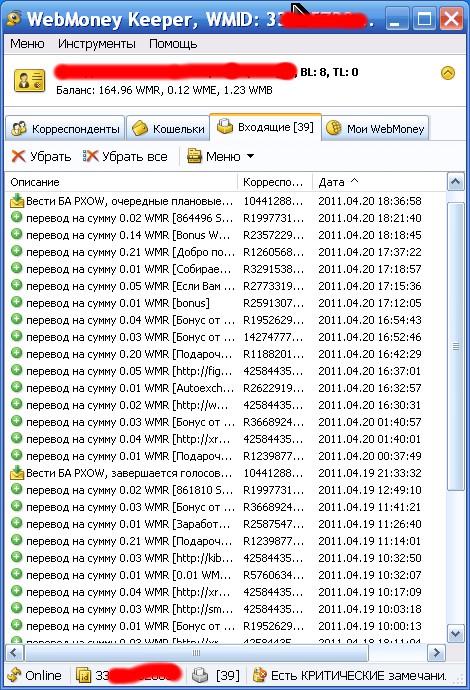The height and width of the screenshot is (690, 470).
Task: Collapse the info panel with yellow chevron
Action: pyautogui.click(x=448, y=73)
